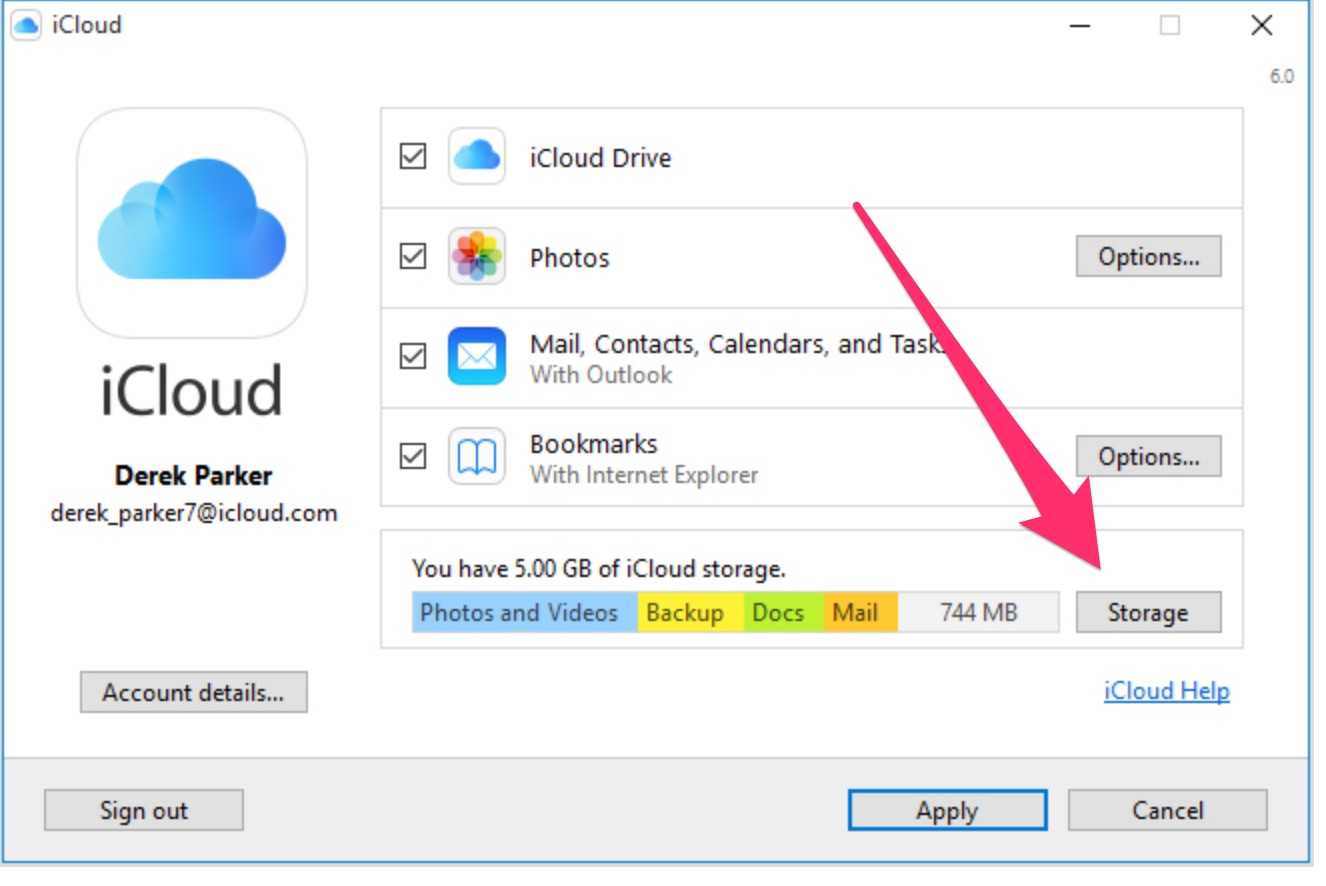Minimize the iCloud window

tap(1080, 27)
